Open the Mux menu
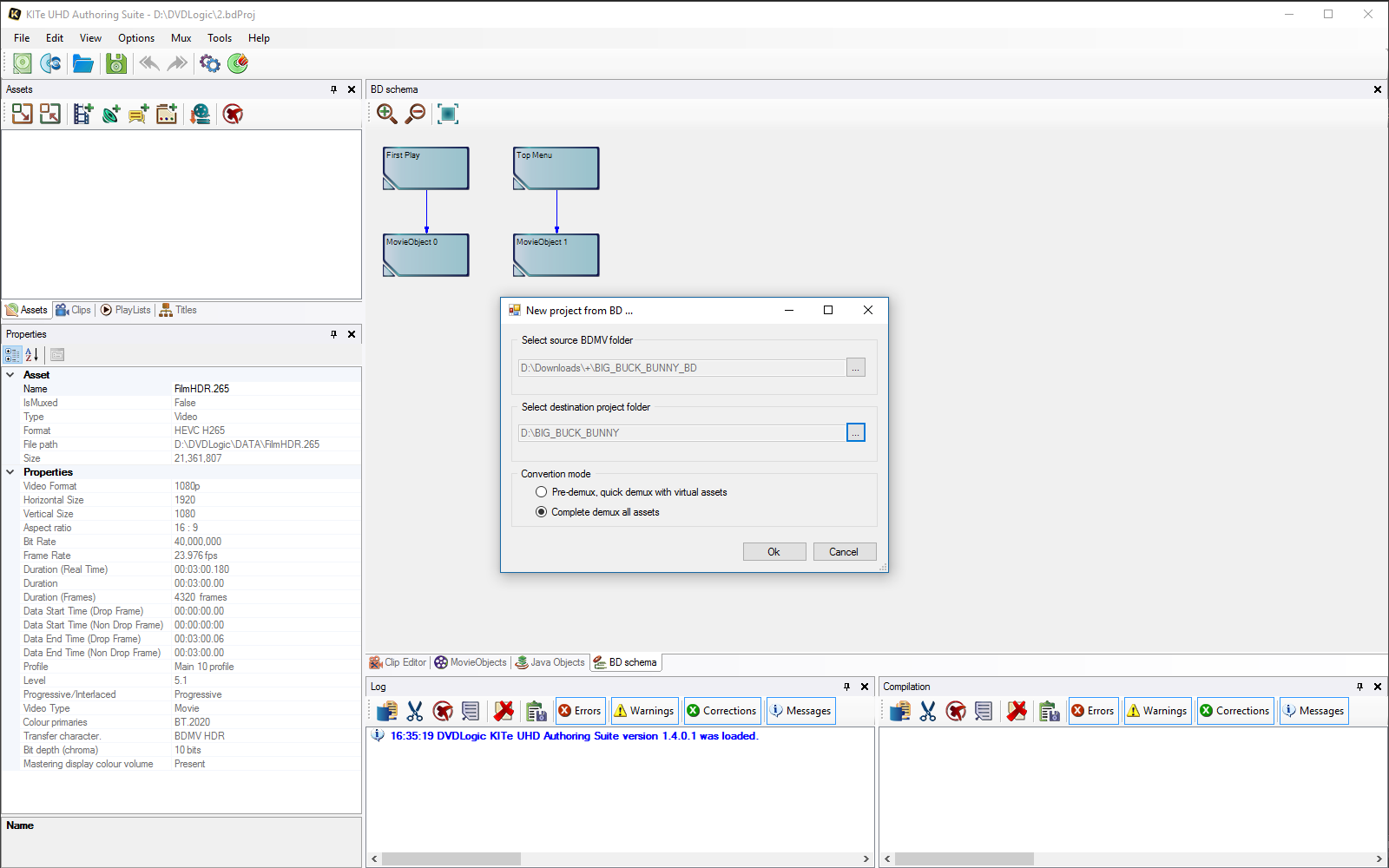Viewport: 1389px width, 868px height. (181, 38)
